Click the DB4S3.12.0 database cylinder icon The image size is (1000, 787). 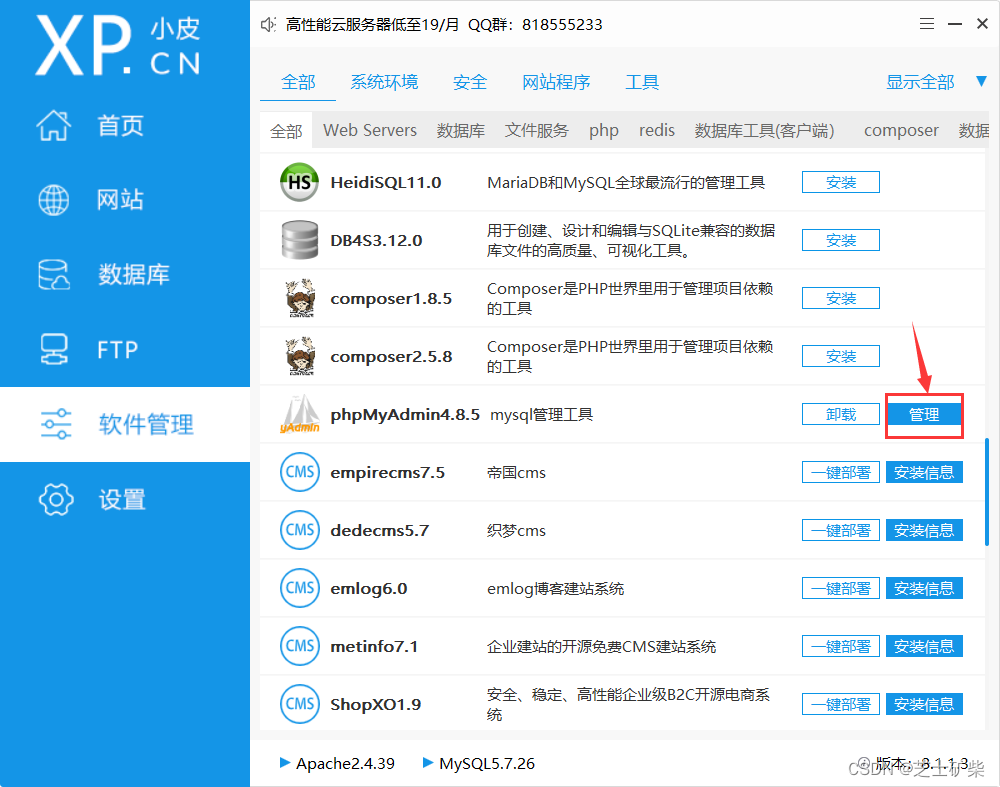(299, 240)
